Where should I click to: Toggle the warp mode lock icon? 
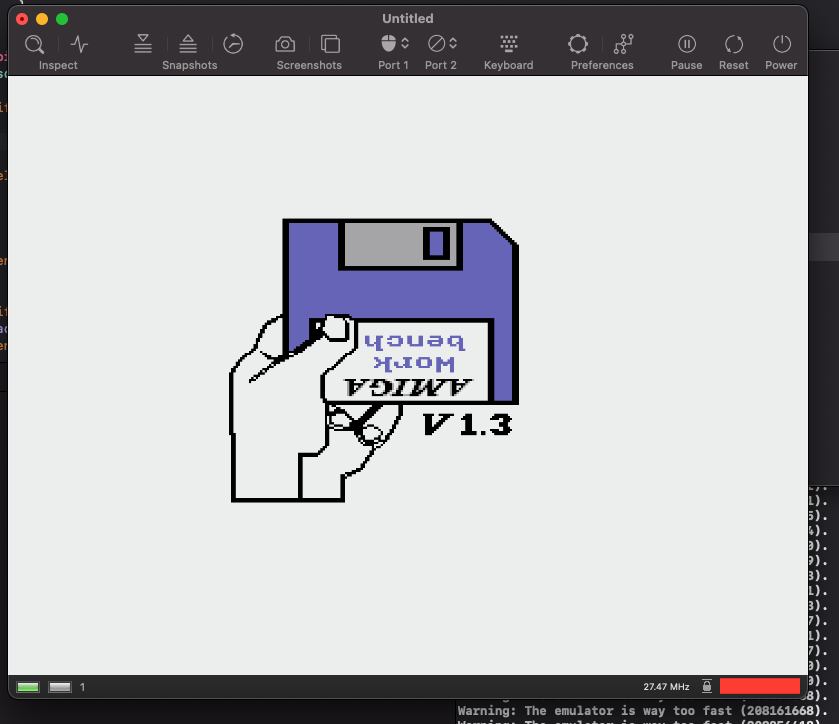707,686
